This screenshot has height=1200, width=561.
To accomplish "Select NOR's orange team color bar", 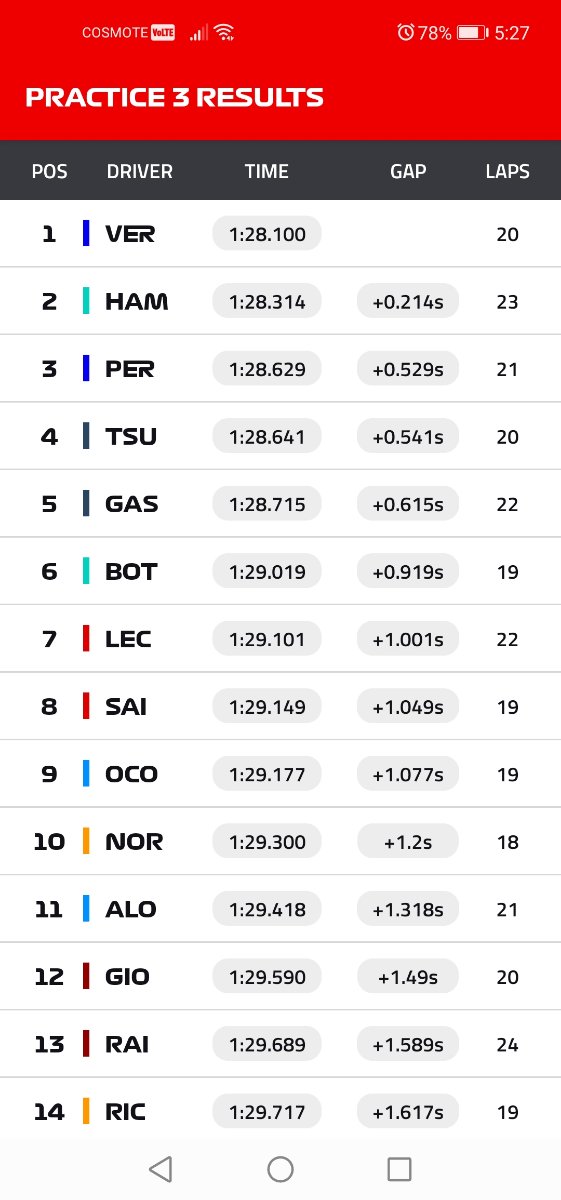I will 86,841.
